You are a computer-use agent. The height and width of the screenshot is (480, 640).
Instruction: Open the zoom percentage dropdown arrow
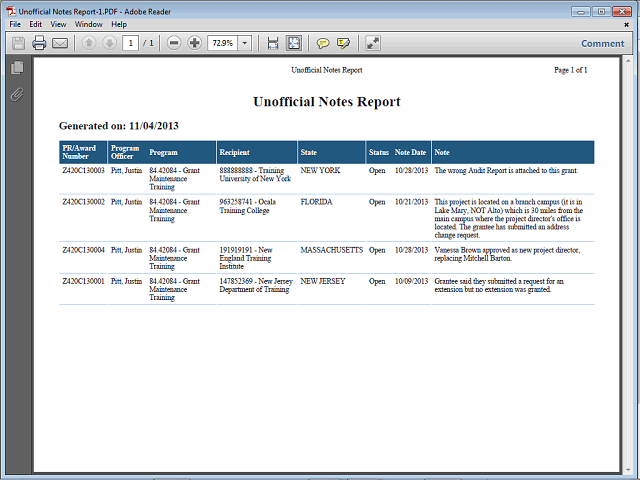pyautogui.click(x=245, y=43)
